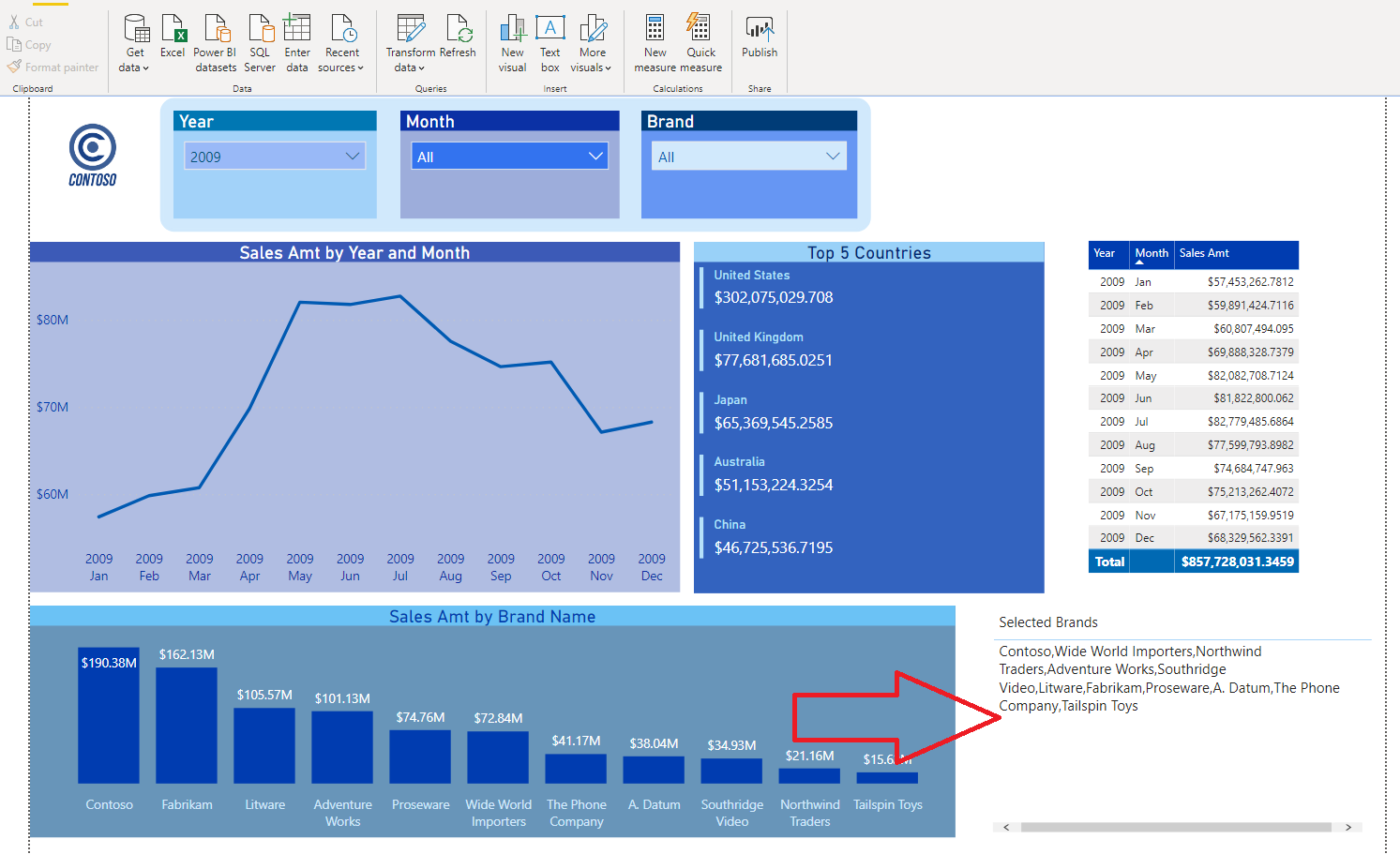Refresh the report data

point(459,37)
